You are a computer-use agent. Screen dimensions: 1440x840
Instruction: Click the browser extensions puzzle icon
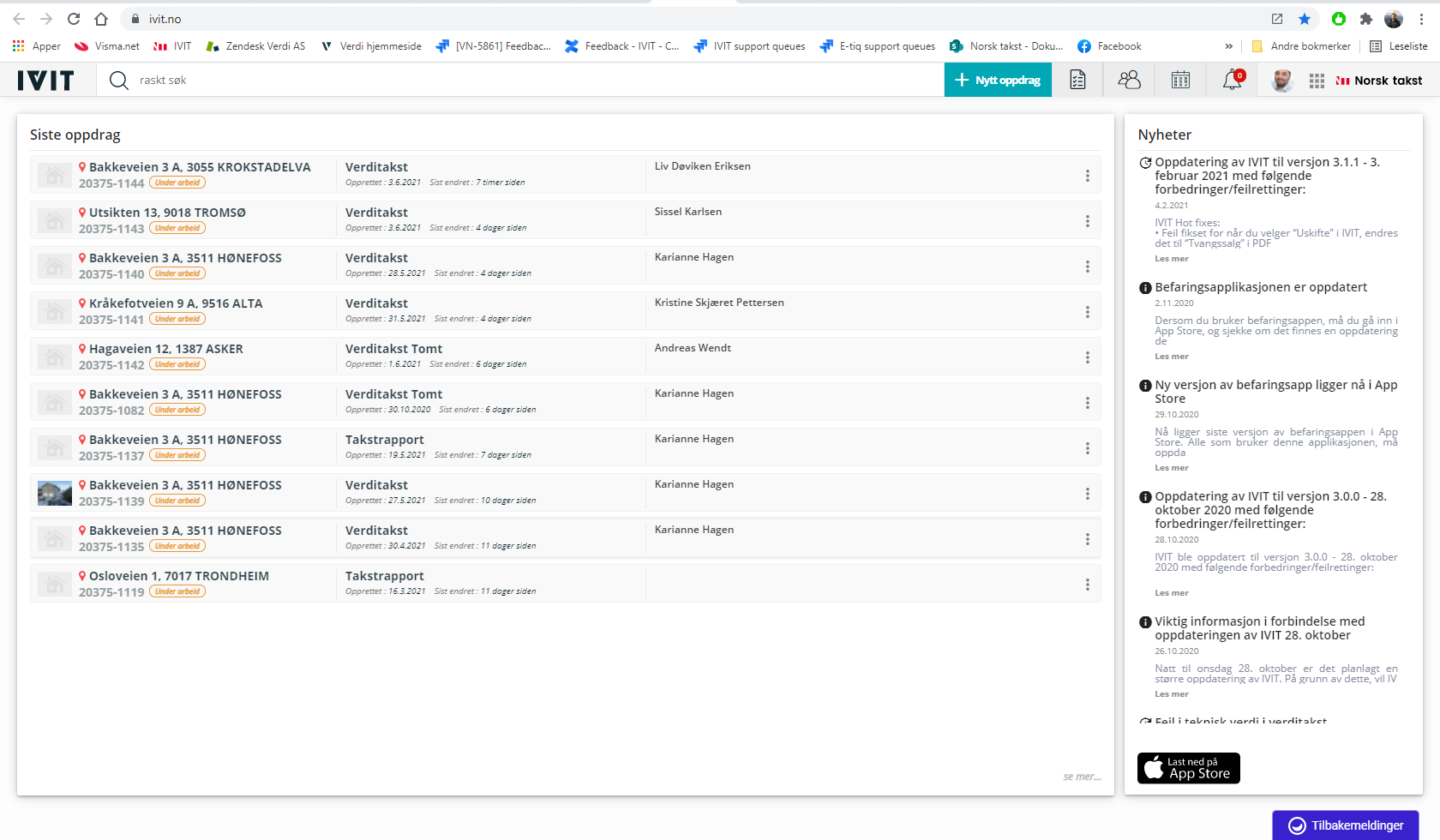(1366, 18)
